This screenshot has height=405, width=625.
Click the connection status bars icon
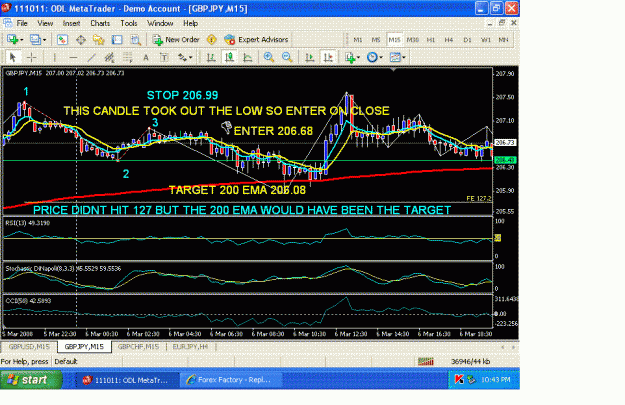coord(425,362)
